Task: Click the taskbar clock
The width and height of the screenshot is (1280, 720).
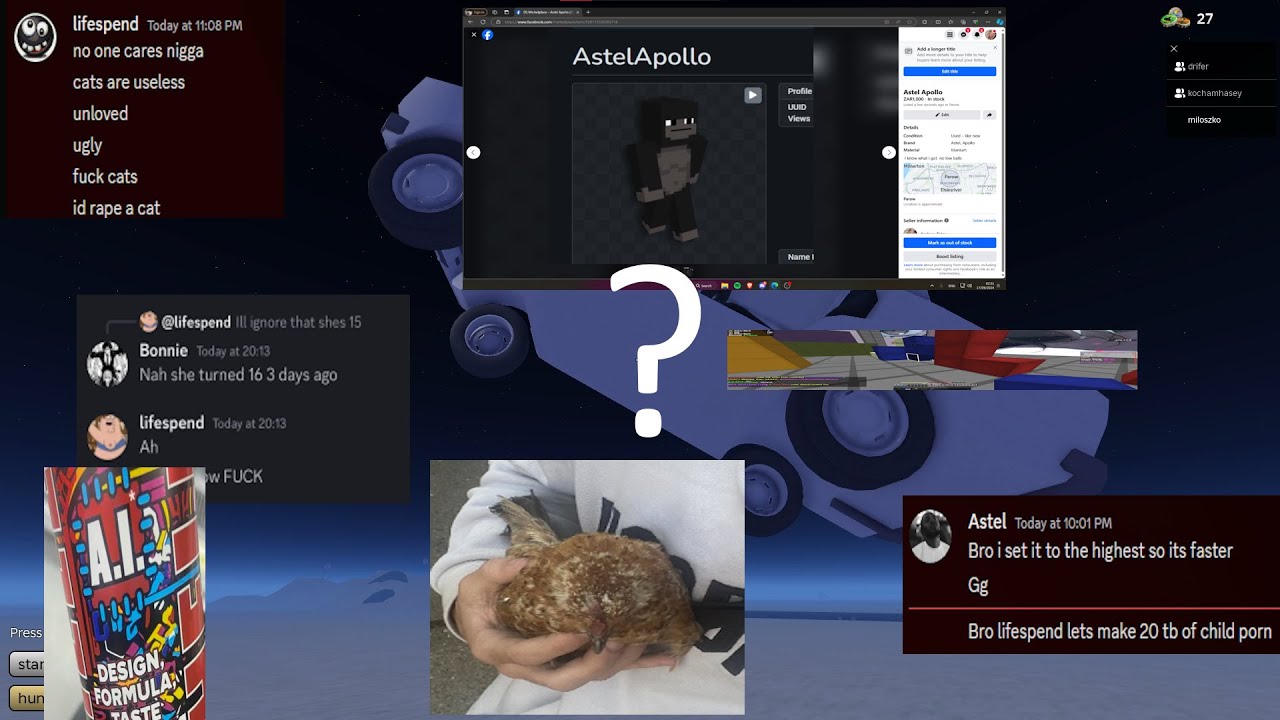Action: pyautogui.click(x=986, y=285)
